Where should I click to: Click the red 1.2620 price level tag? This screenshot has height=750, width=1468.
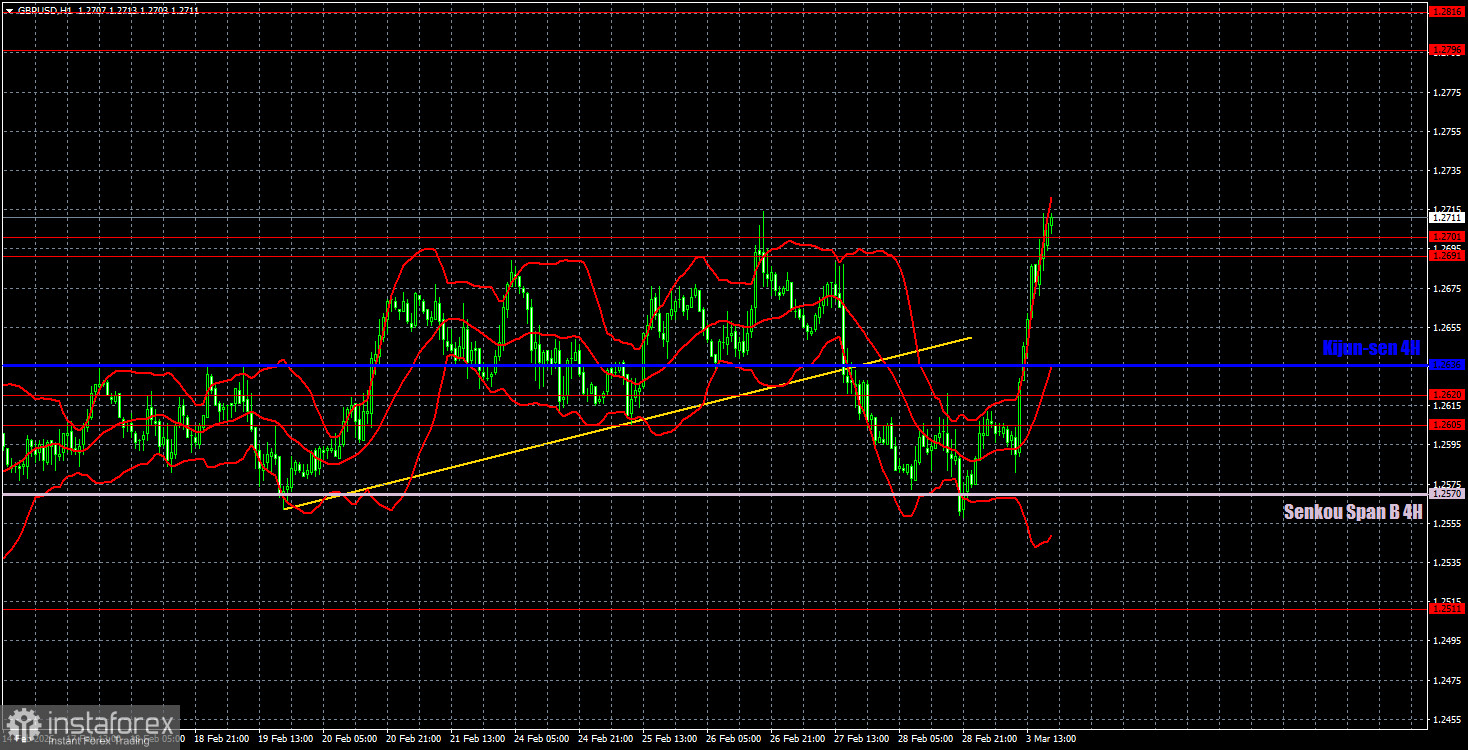coord(1447,394)
